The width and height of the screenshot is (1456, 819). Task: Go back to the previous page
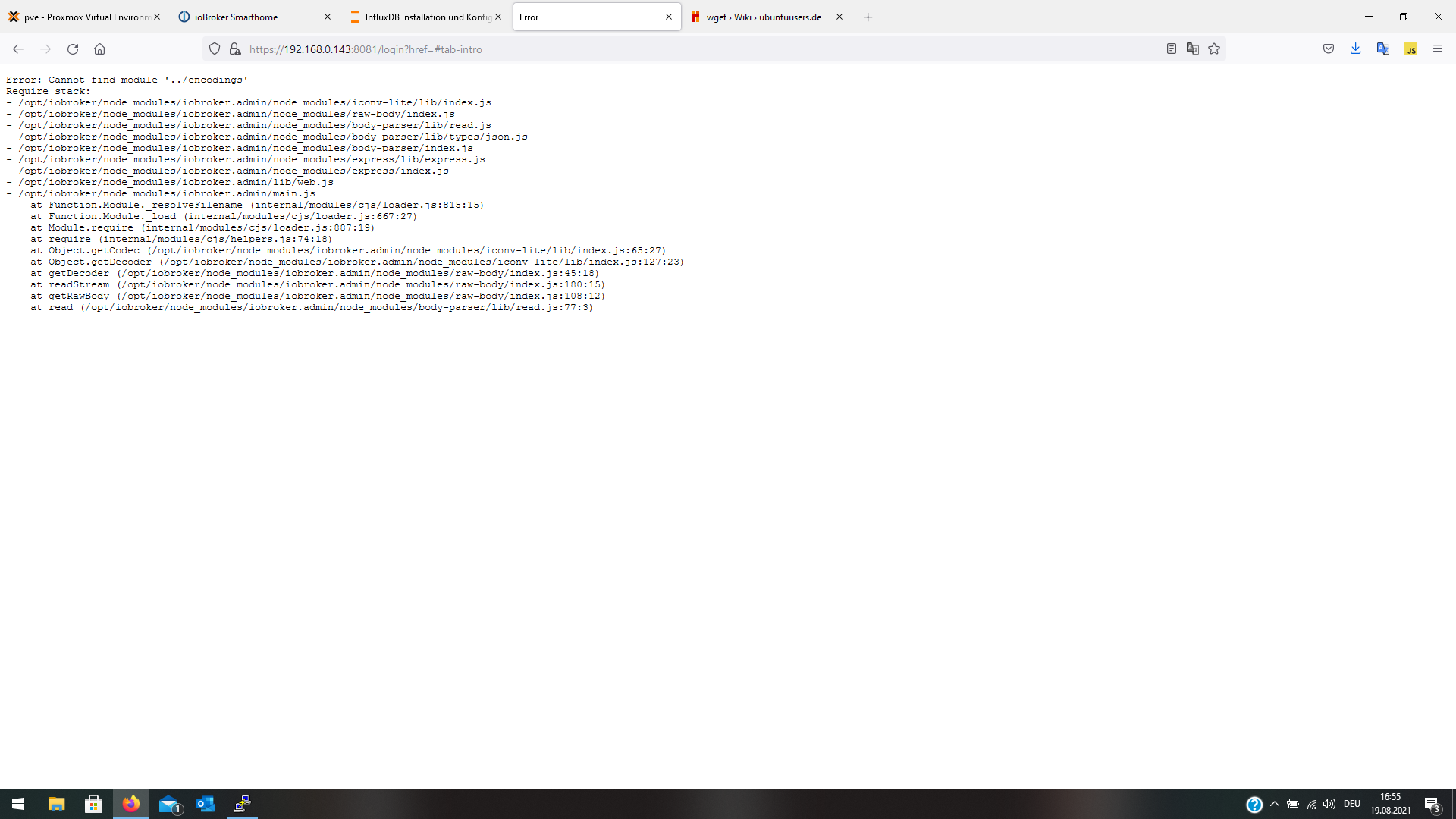tap(18, 49)
